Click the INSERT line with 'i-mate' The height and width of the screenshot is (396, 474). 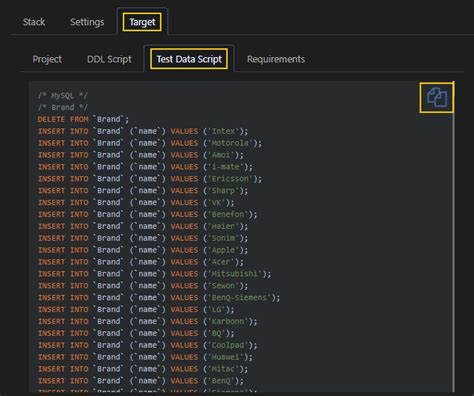145,167
